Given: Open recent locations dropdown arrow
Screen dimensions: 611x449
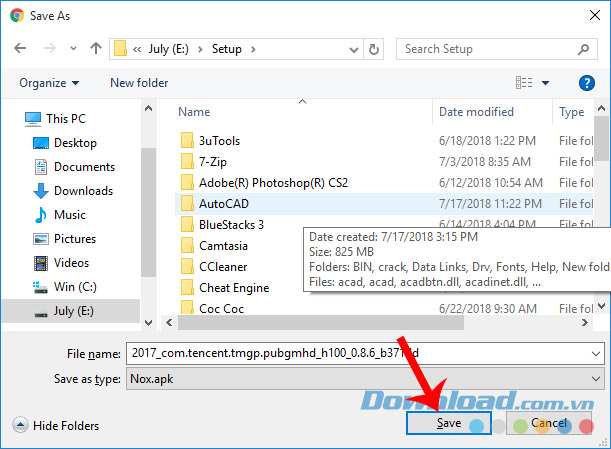Looking at the screenshot, I should click(73, 49).
